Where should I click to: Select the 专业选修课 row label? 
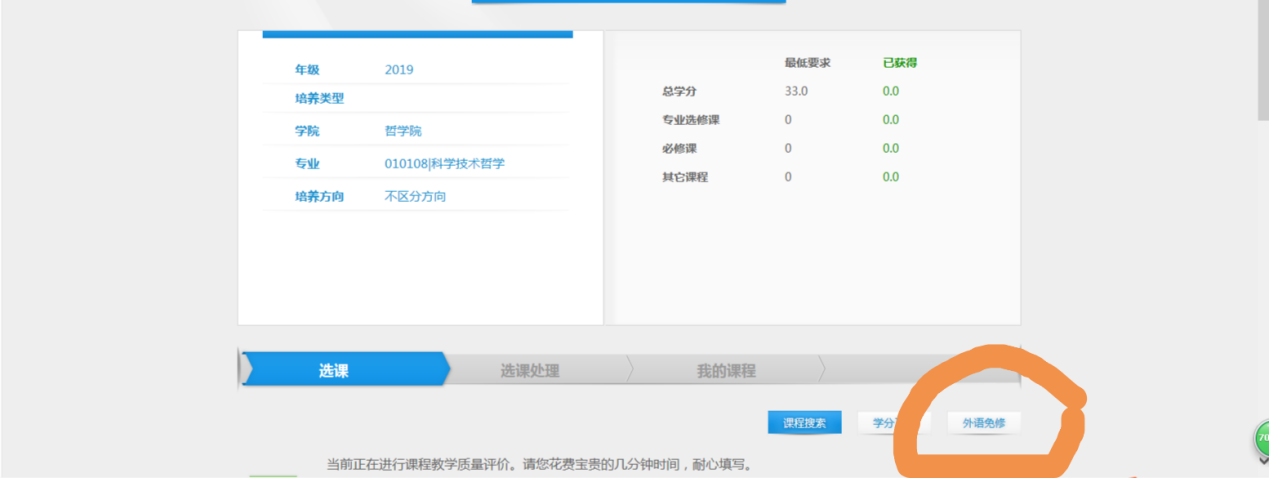691,120
